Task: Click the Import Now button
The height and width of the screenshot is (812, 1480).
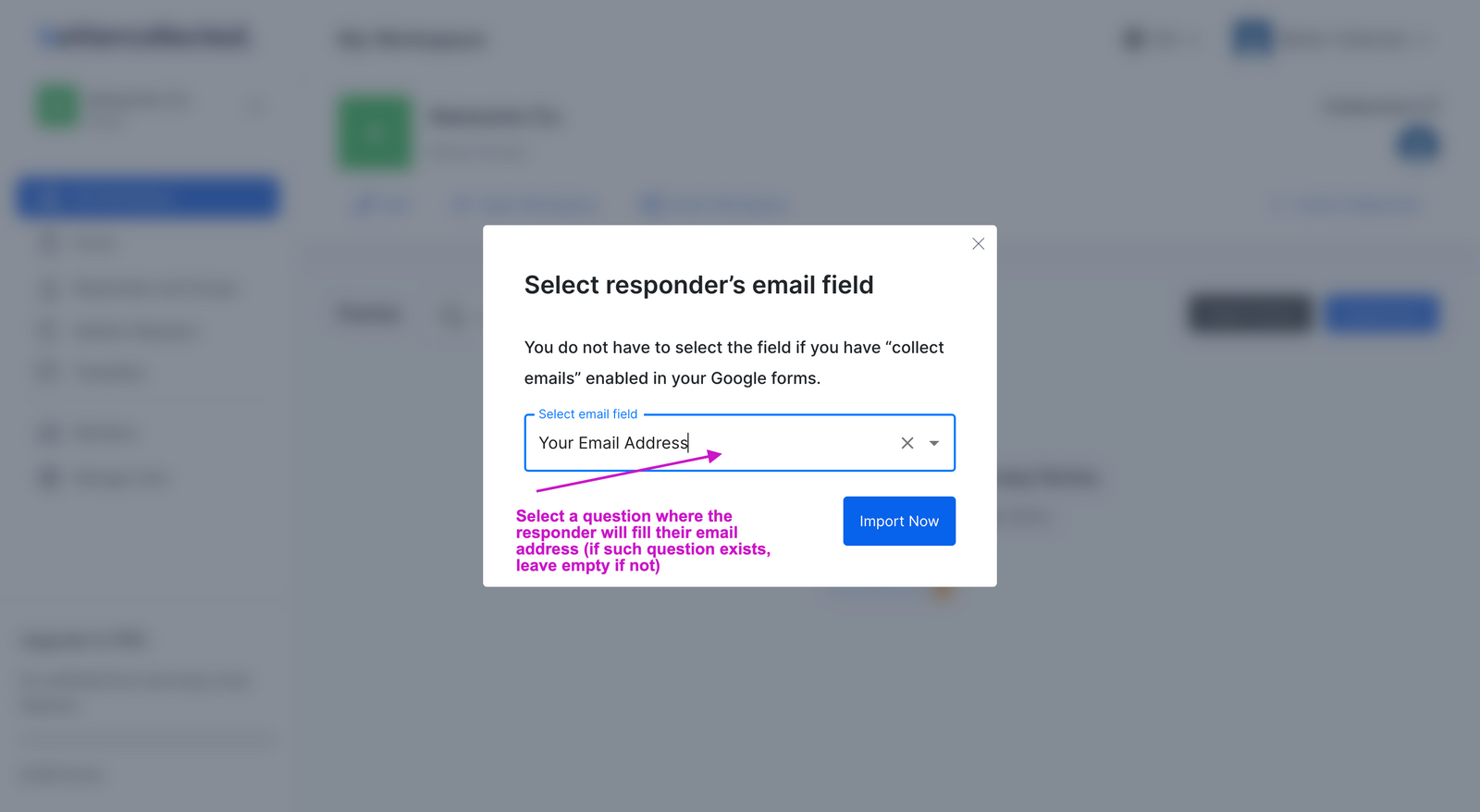Action: 898,521
